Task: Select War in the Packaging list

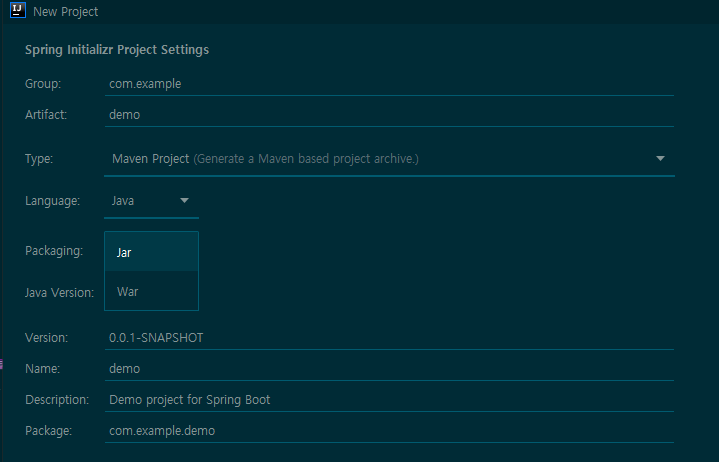Action: [151, 292]
